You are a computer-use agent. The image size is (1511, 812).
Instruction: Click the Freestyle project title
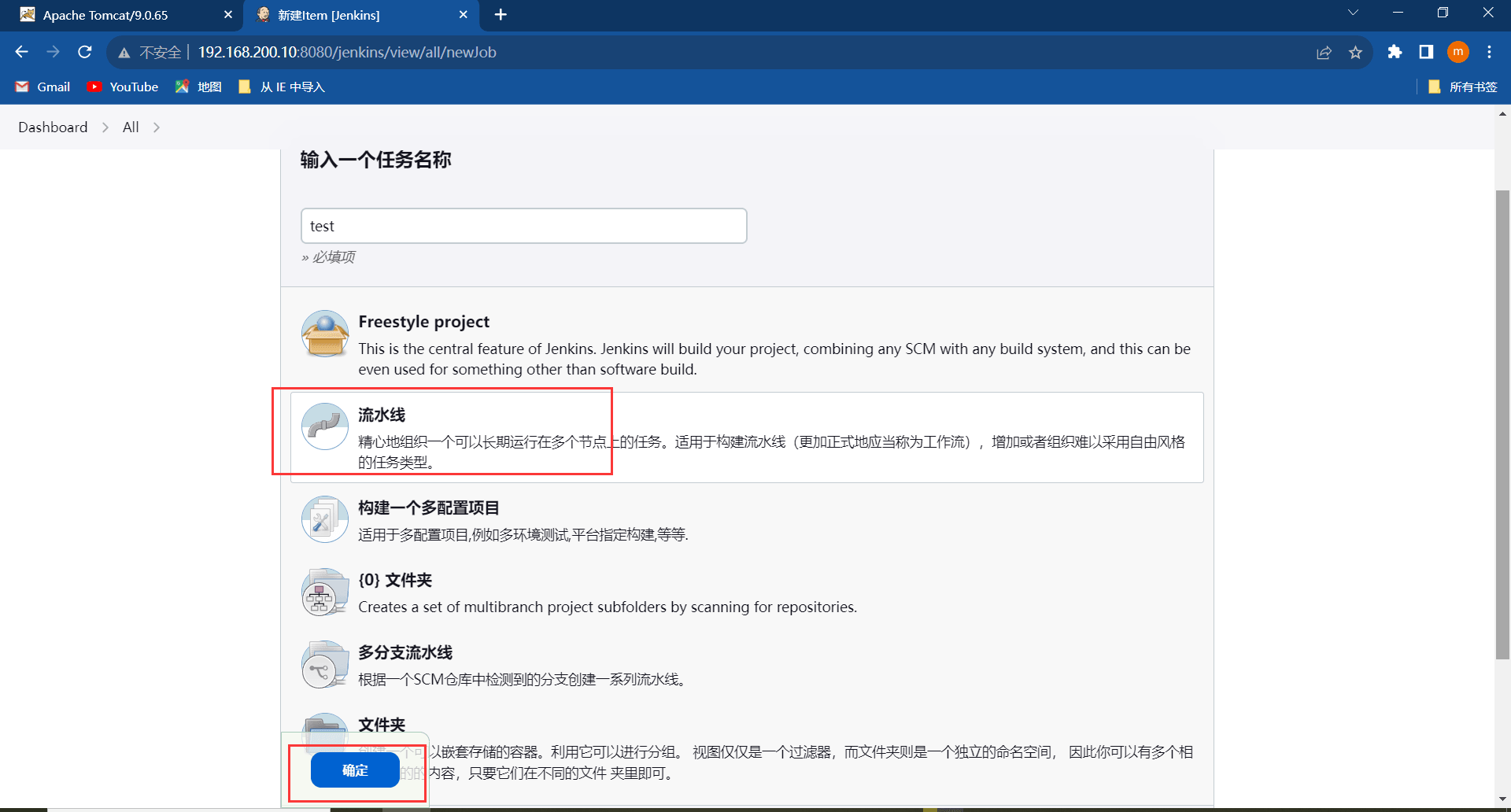point(423,322)
